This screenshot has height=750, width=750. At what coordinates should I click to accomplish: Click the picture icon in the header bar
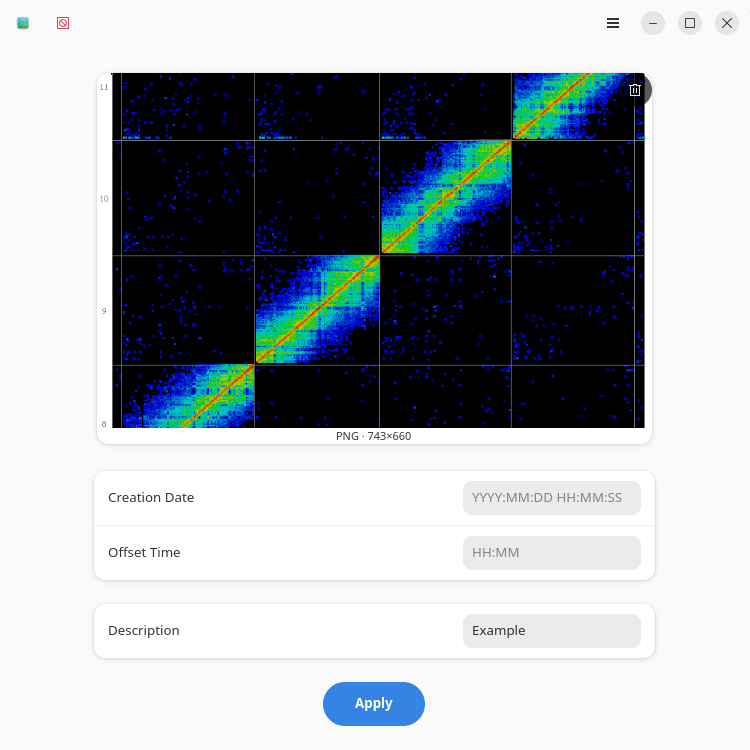tap(23, 23)
